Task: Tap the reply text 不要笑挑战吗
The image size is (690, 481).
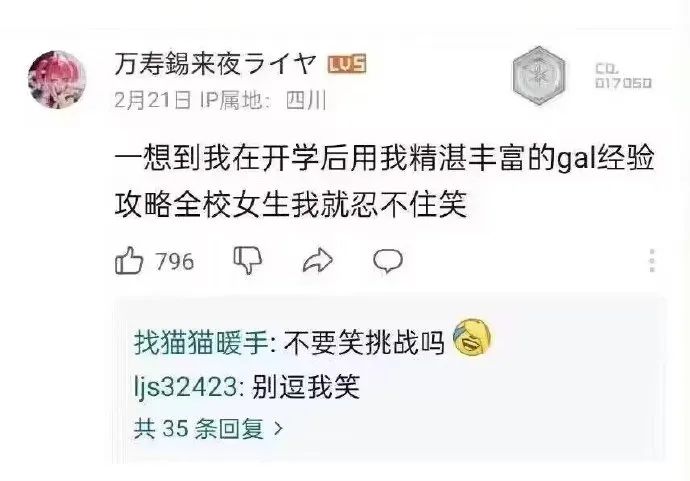Action: [x=364, y=342]
